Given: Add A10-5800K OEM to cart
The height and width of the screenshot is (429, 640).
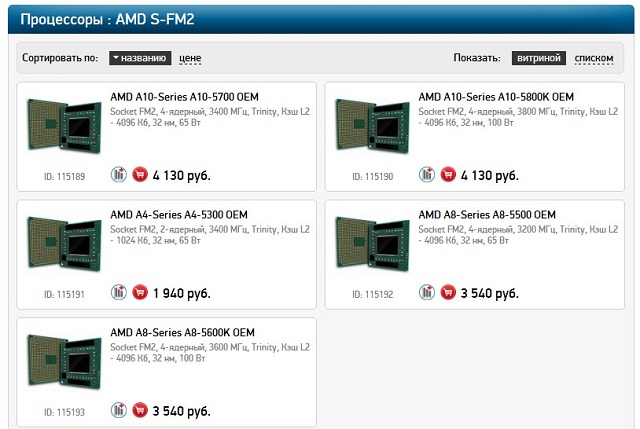Looking at the screenshot, I should pyautogui.click(x=448, y=175).
